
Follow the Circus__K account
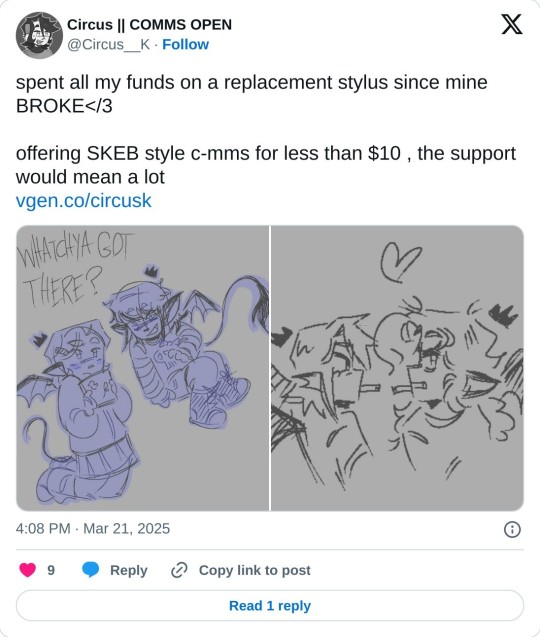coord(185,44)
